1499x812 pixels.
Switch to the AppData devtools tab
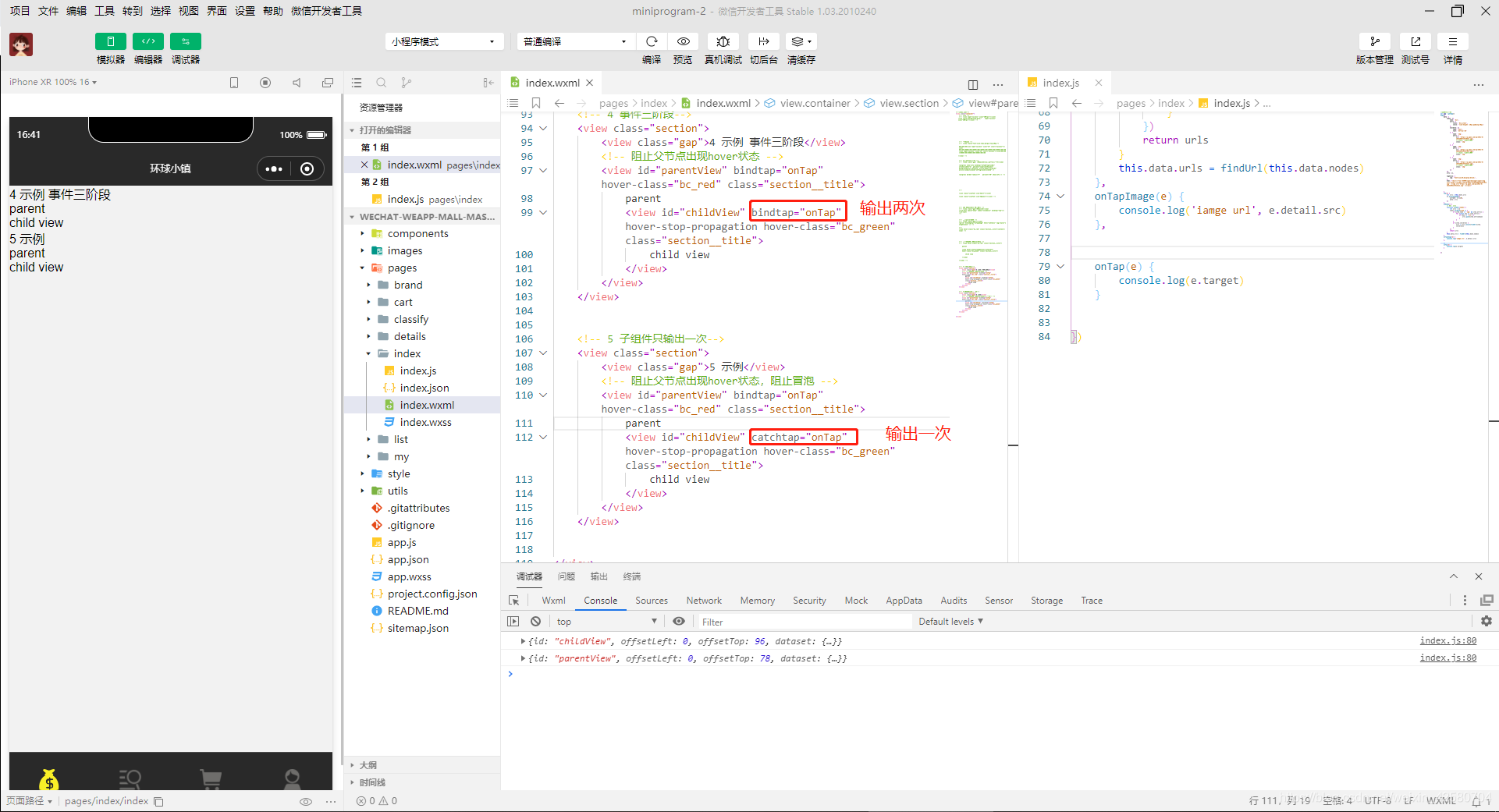point(904,601)
